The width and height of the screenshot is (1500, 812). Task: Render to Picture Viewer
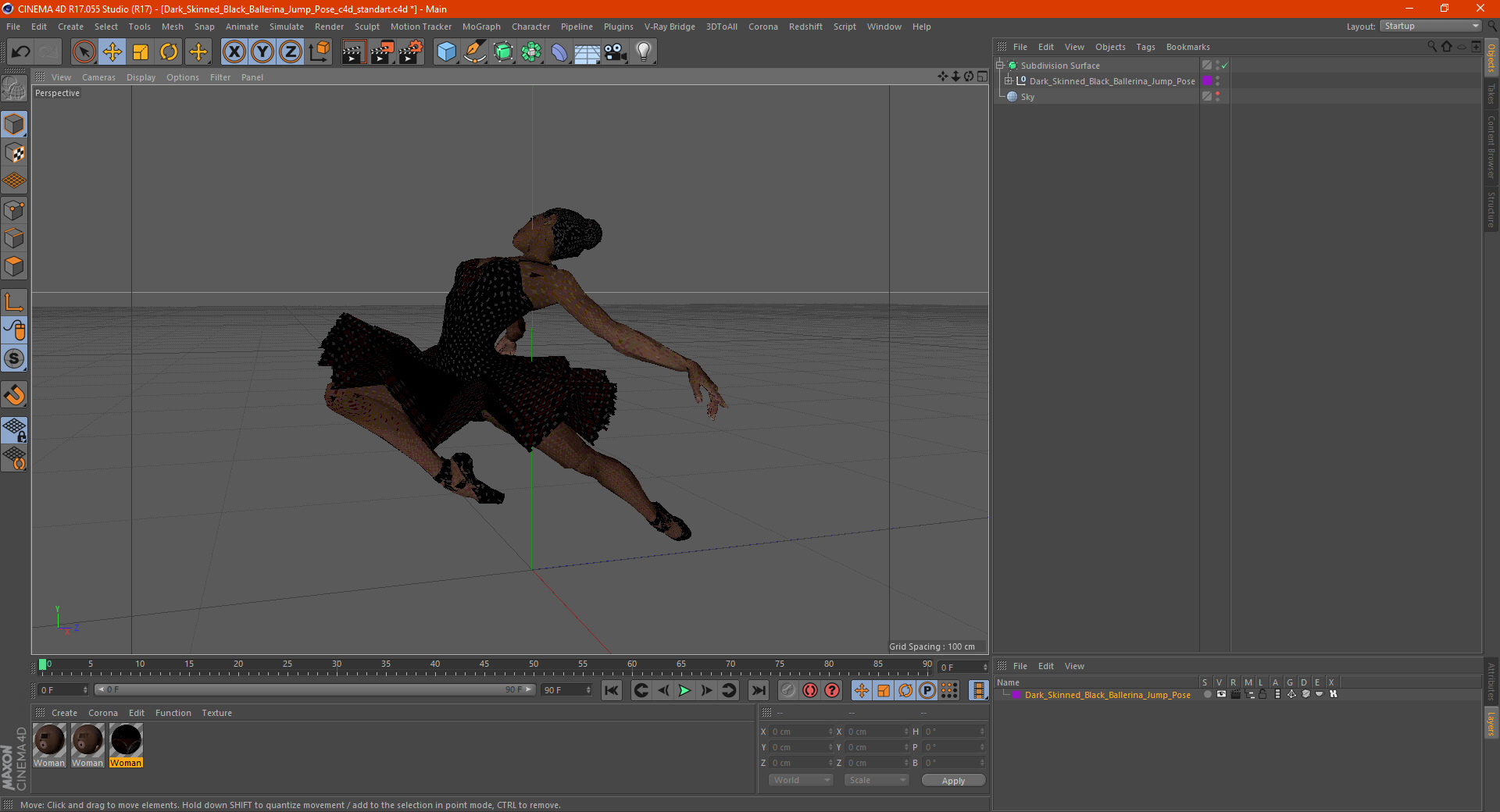[x=382, y=52]
